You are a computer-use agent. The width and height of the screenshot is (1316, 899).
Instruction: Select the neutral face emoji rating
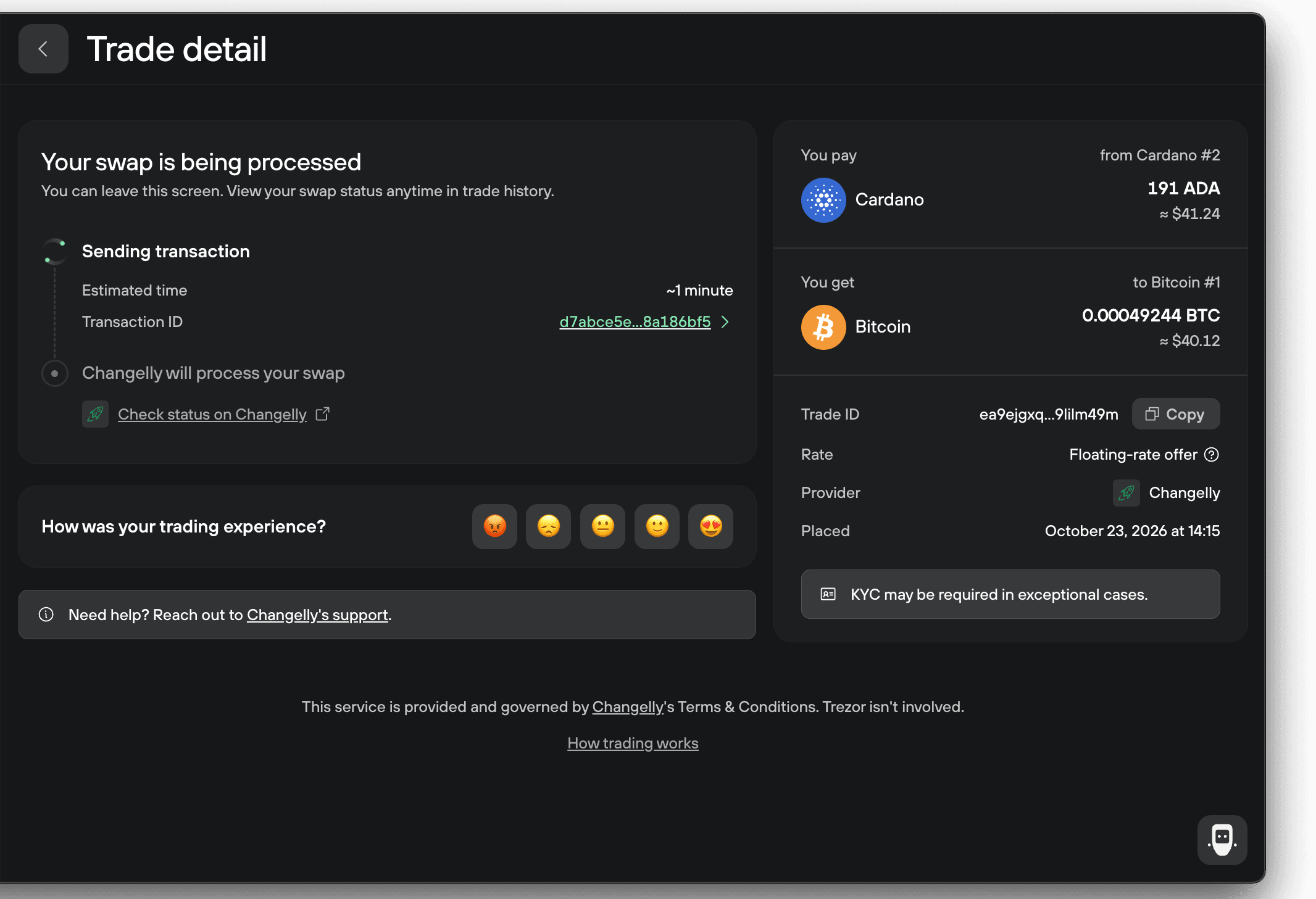(x=602, y=526)
